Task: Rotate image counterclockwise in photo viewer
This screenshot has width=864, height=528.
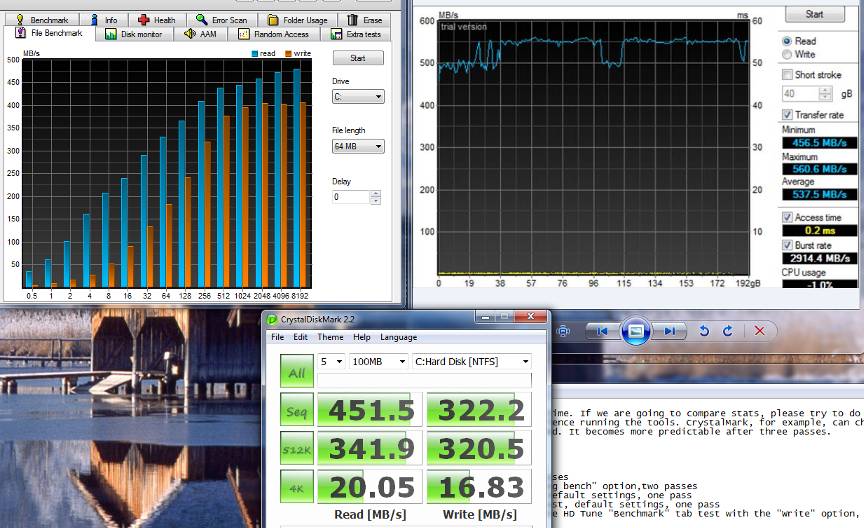Action: [x=704, y=331]
